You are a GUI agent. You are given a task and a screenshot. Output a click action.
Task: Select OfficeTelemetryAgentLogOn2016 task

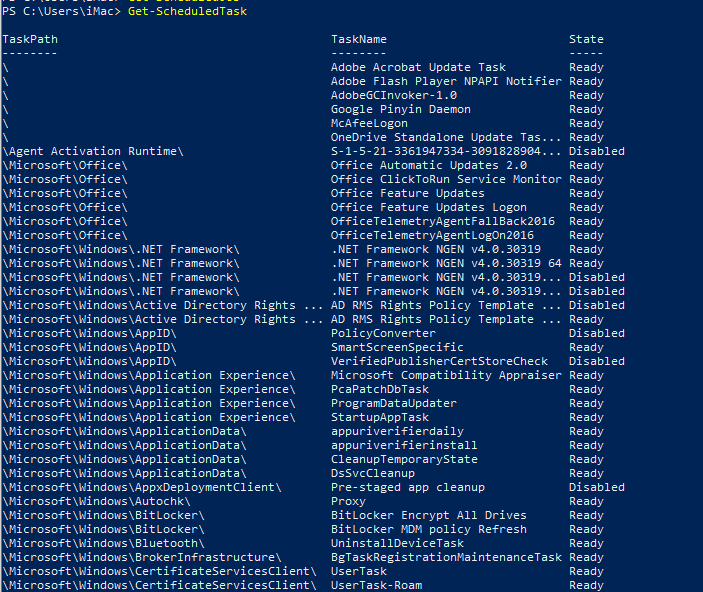[x=433, y=235]
